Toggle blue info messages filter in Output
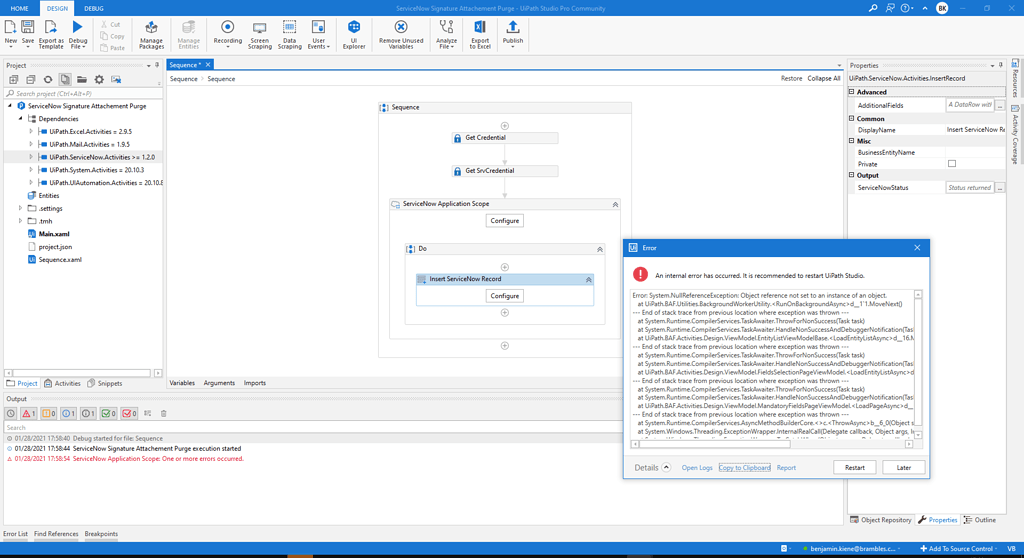The image size is (1024, 558). (69, 414)
